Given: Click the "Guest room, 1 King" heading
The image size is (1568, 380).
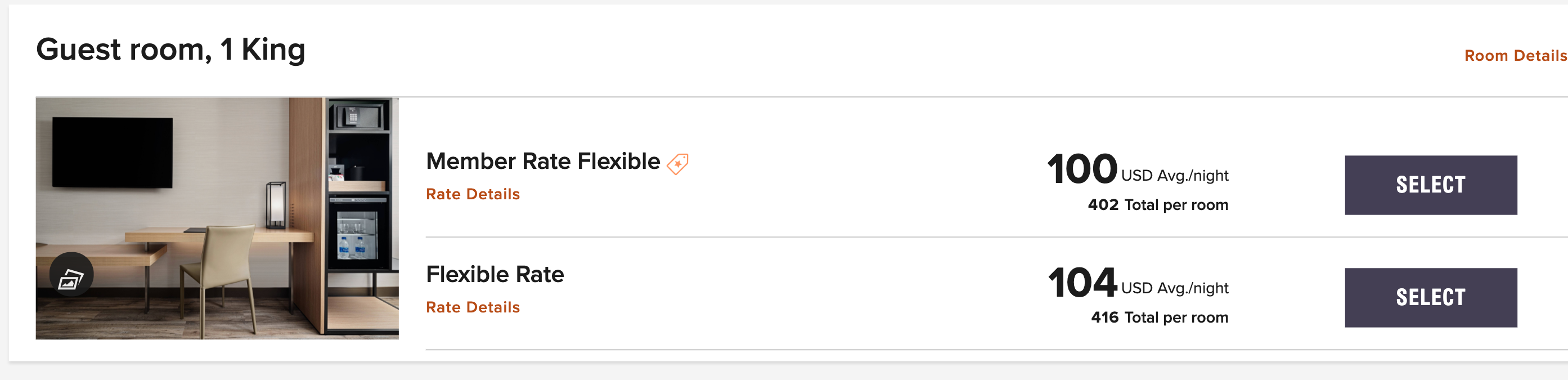Looking at the screenshot, I should click(x=170, y=50).
